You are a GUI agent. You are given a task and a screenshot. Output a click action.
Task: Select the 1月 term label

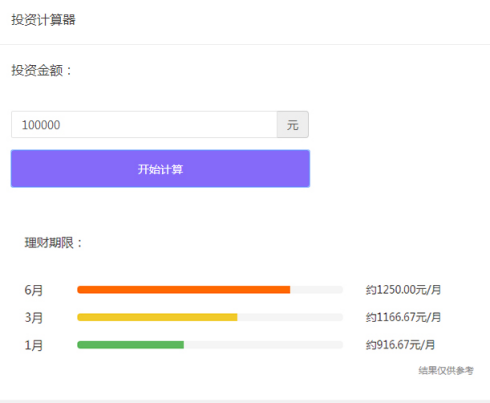click(x=34, y=345)
